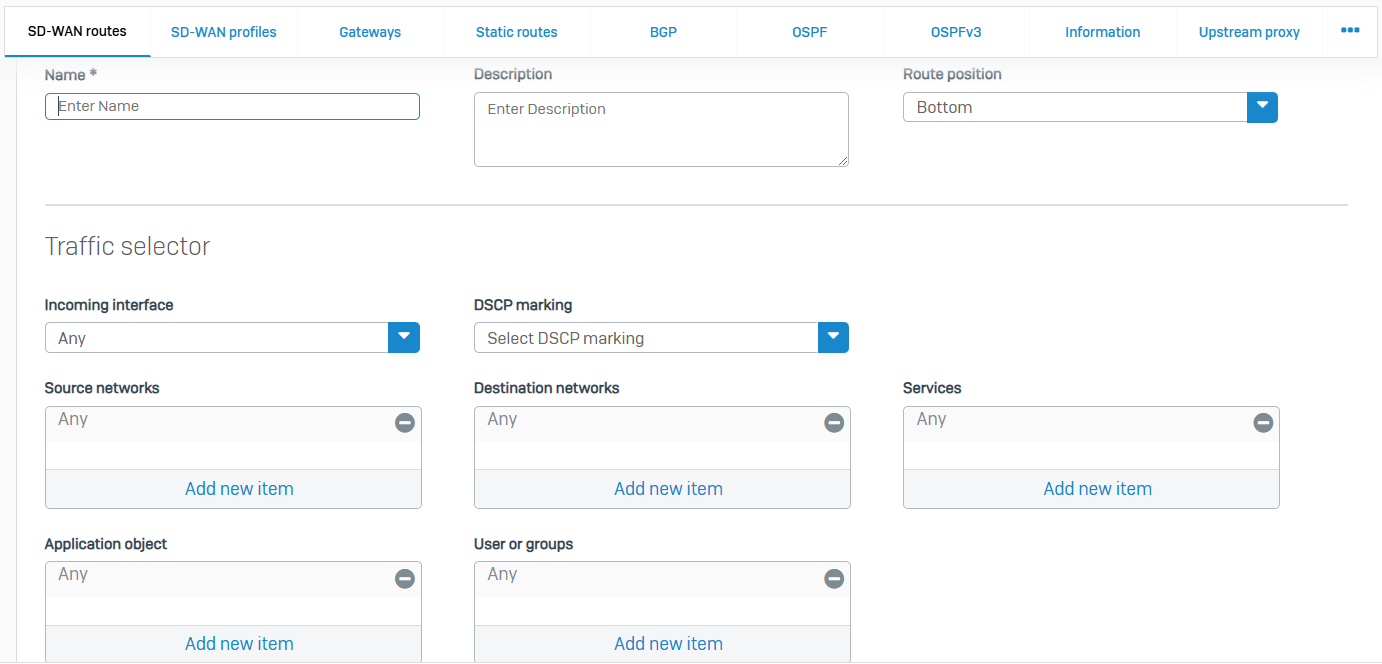Open the Upstream proxy tab
This screenshot has width=1382, height=664.
(x=1249, y=32)
